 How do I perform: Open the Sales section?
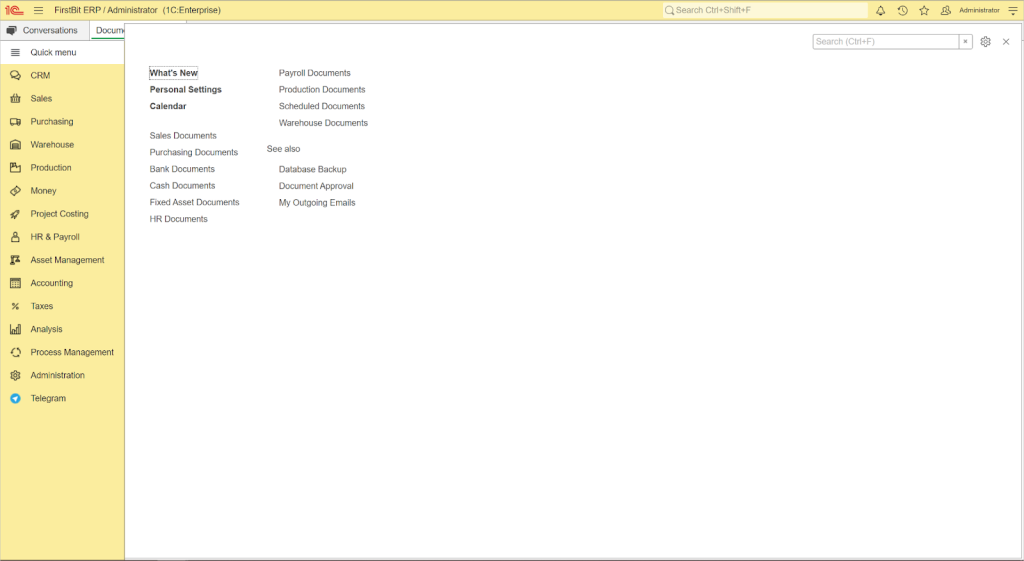62,98
